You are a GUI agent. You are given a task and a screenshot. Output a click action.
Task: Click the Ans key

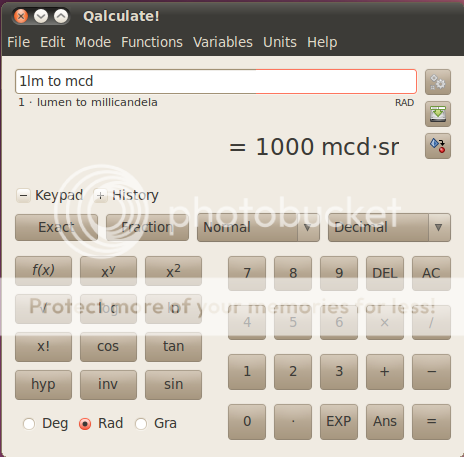coord(385,422)
